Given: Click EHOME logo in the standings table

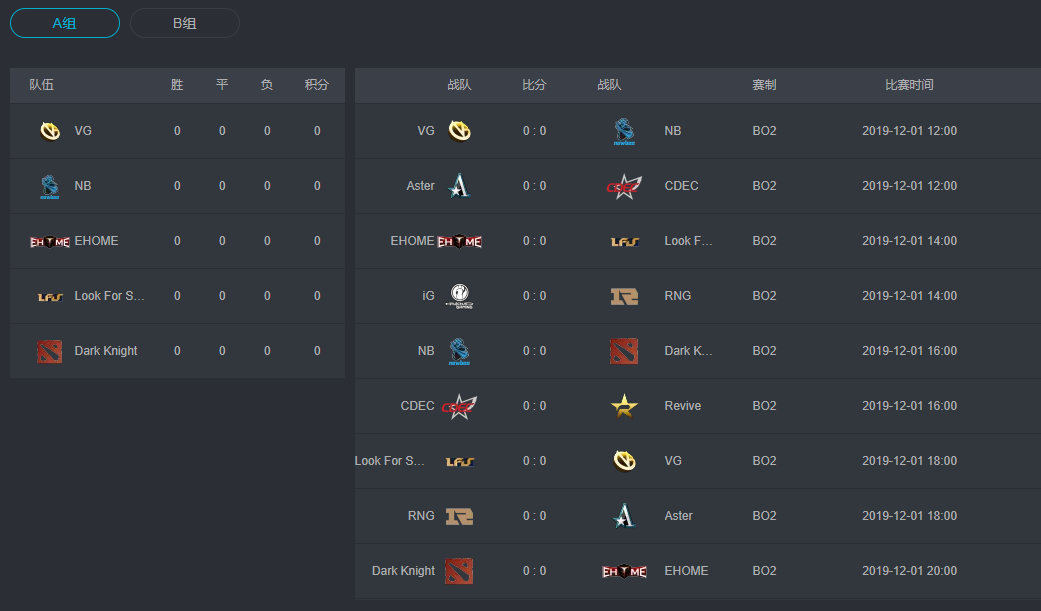Looking at the screenshot, I should [50, 241].
